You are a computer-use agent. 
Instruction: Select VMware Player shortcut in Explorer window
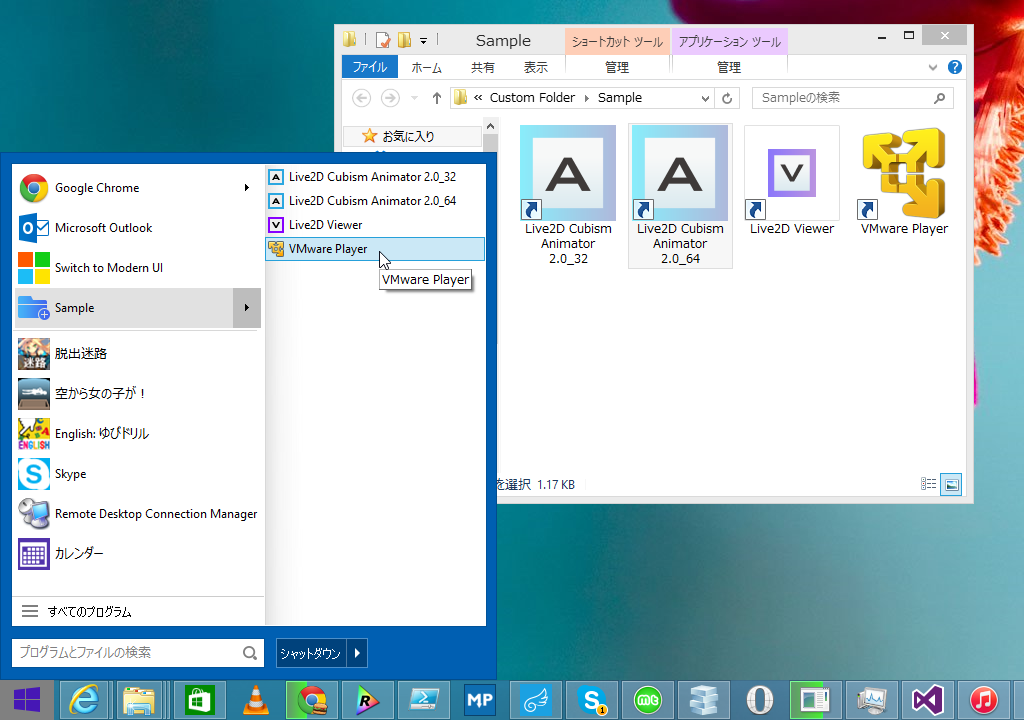point(904,182)
